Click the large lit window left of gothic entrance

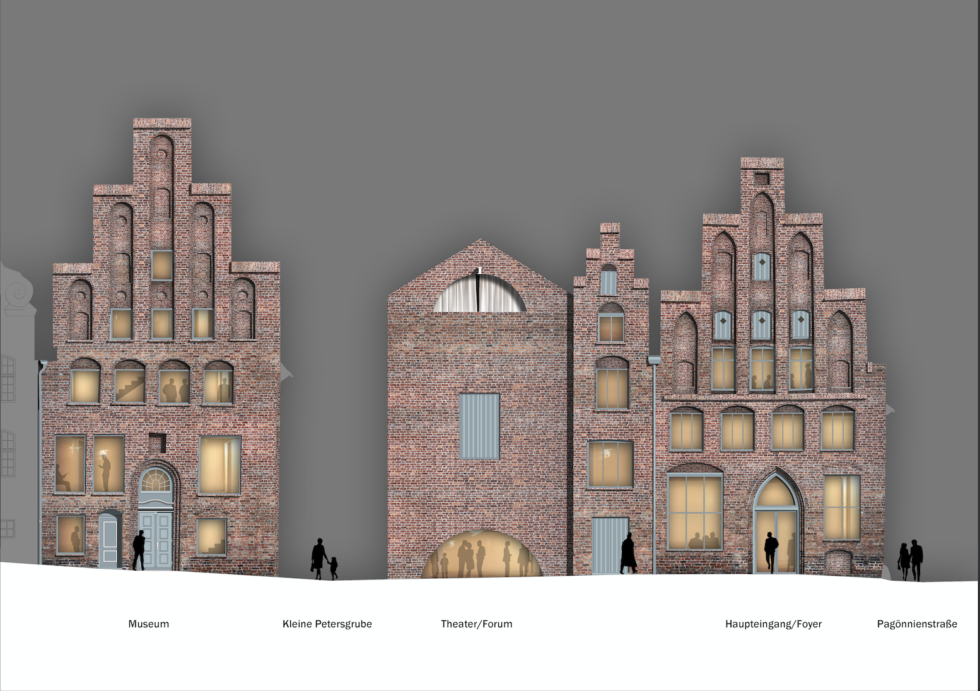[695, 511]
